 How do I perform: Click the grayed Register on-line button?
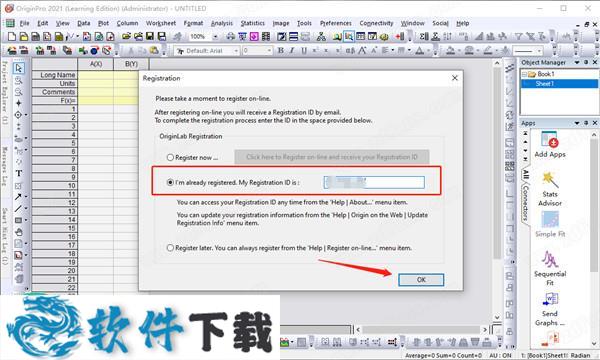[x=332, y=157]
